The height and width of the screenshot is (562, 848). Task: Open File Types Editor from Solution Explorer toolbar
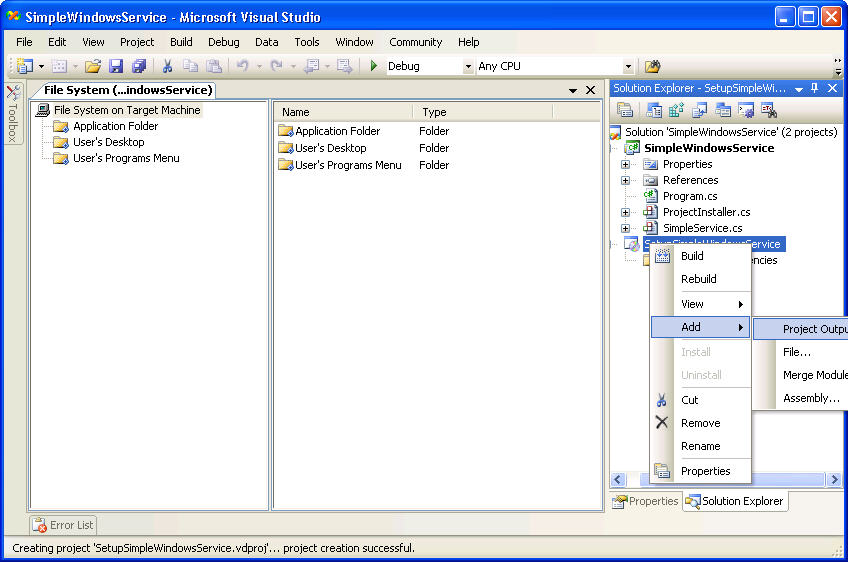click(699, 110)
